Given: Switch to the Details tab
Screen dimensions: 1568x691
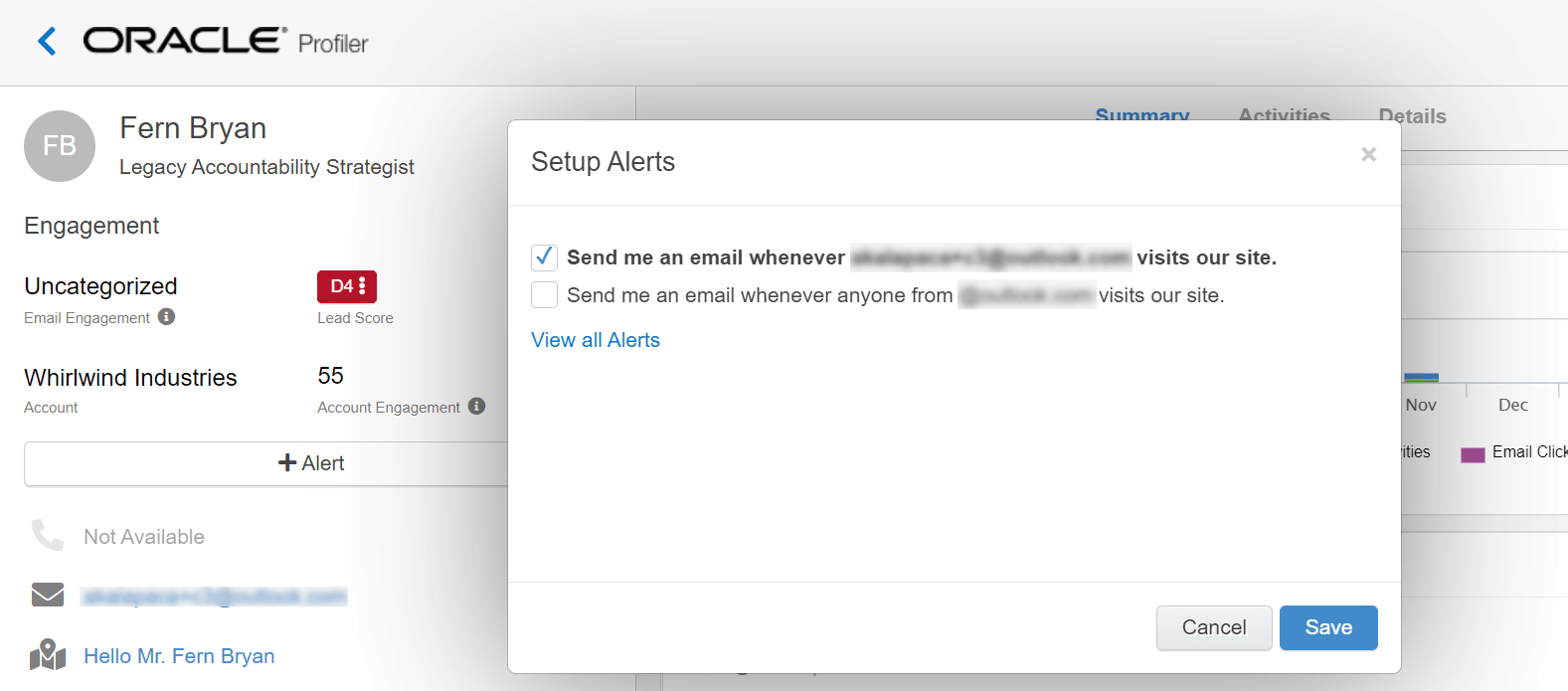Looking at the screenshot, I should pyautogui.click(x=1412, y=116).
